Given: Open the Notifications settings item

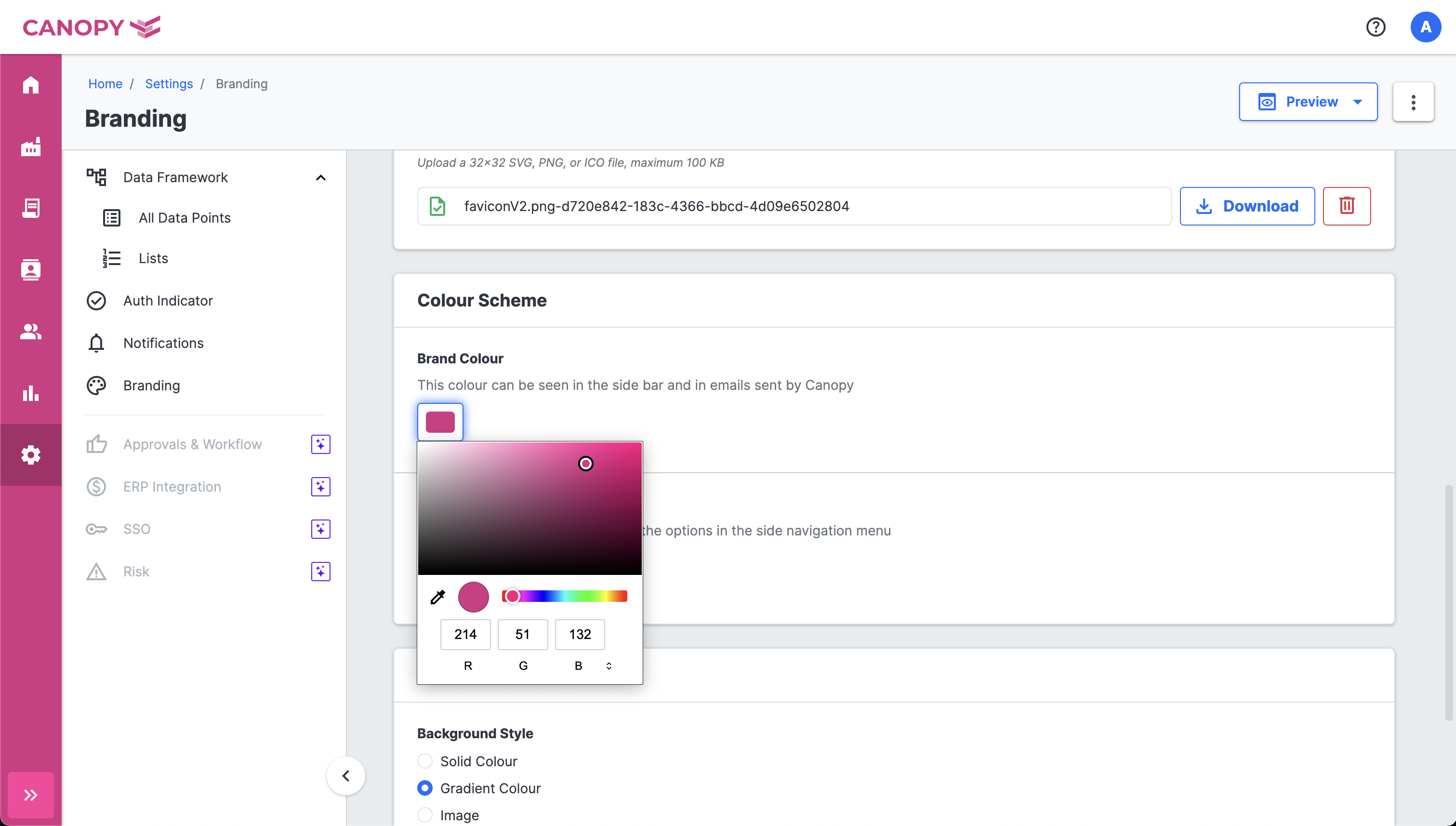Looking at the screenshot, I should click(163, 343).
